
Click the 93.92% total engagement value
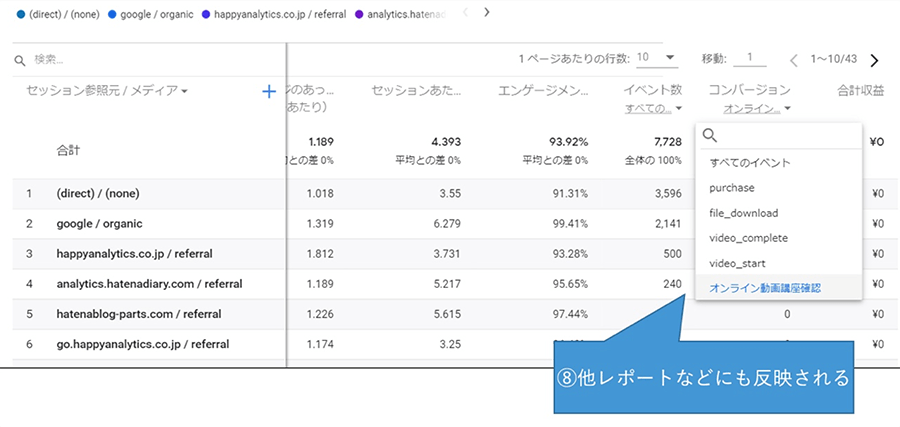(x=569, y=142)
